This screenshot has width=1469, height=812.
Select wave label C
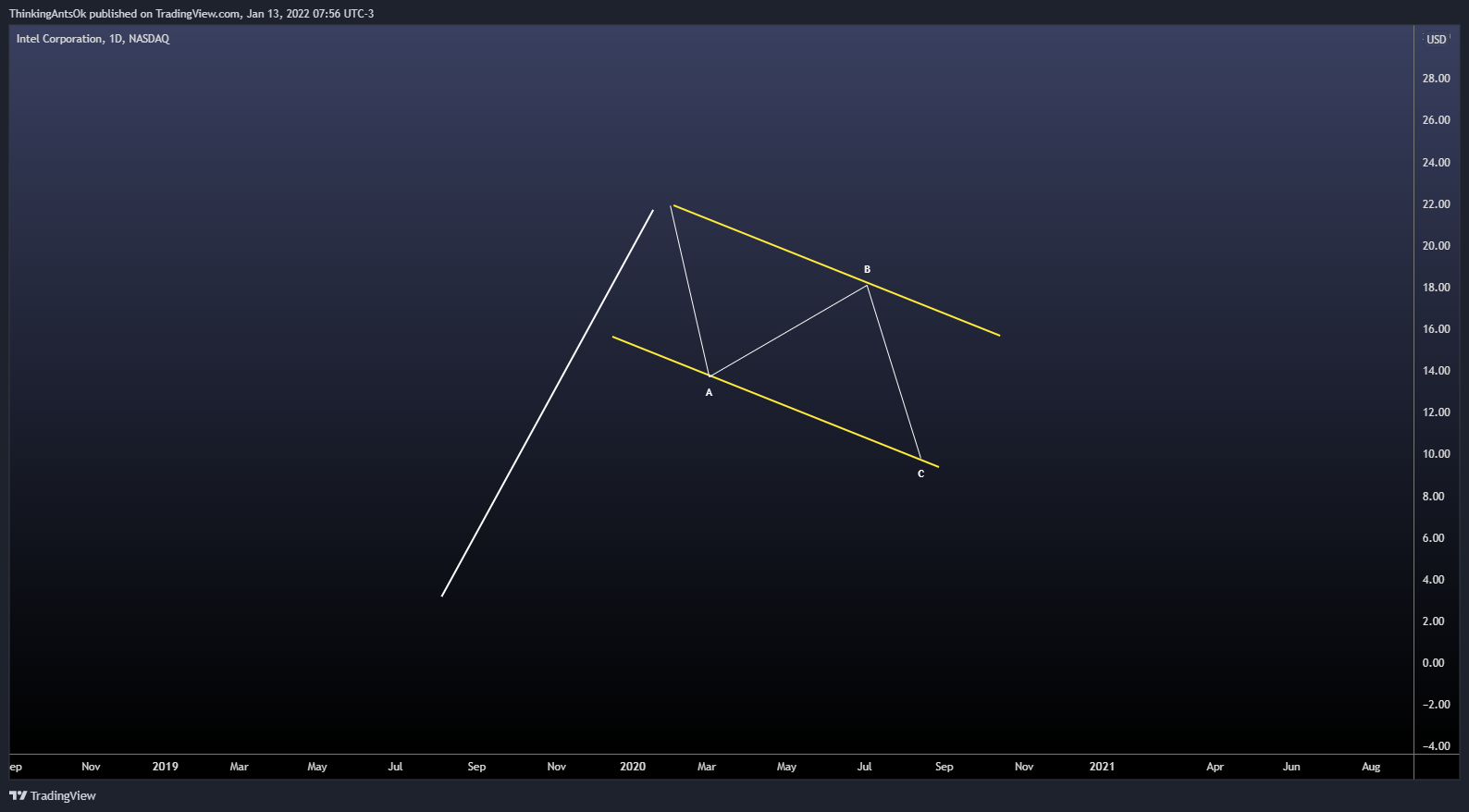(x=920, y=474)
